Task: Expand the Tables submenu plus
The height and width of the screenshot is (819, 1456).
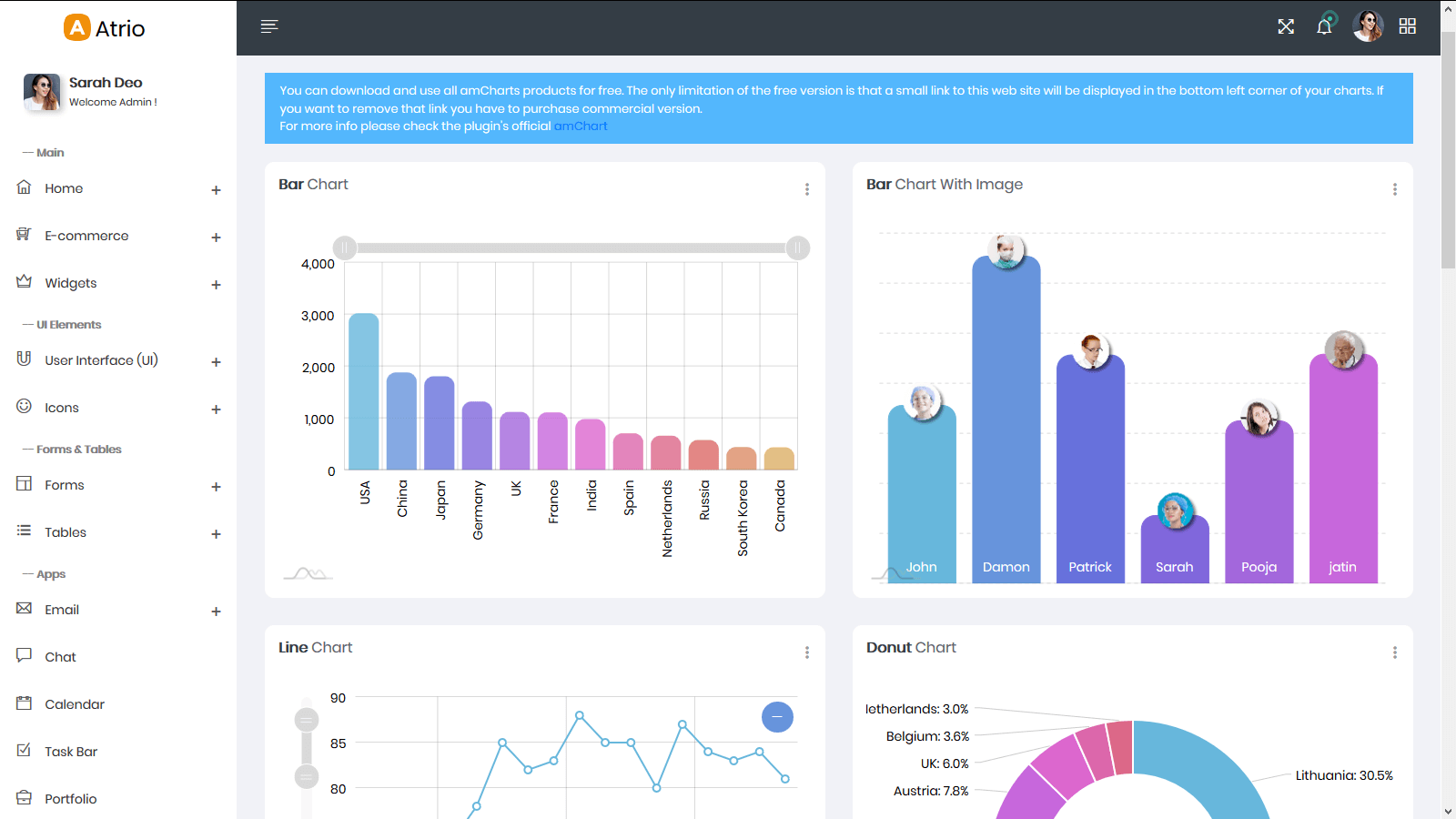Action: point(216,534)
